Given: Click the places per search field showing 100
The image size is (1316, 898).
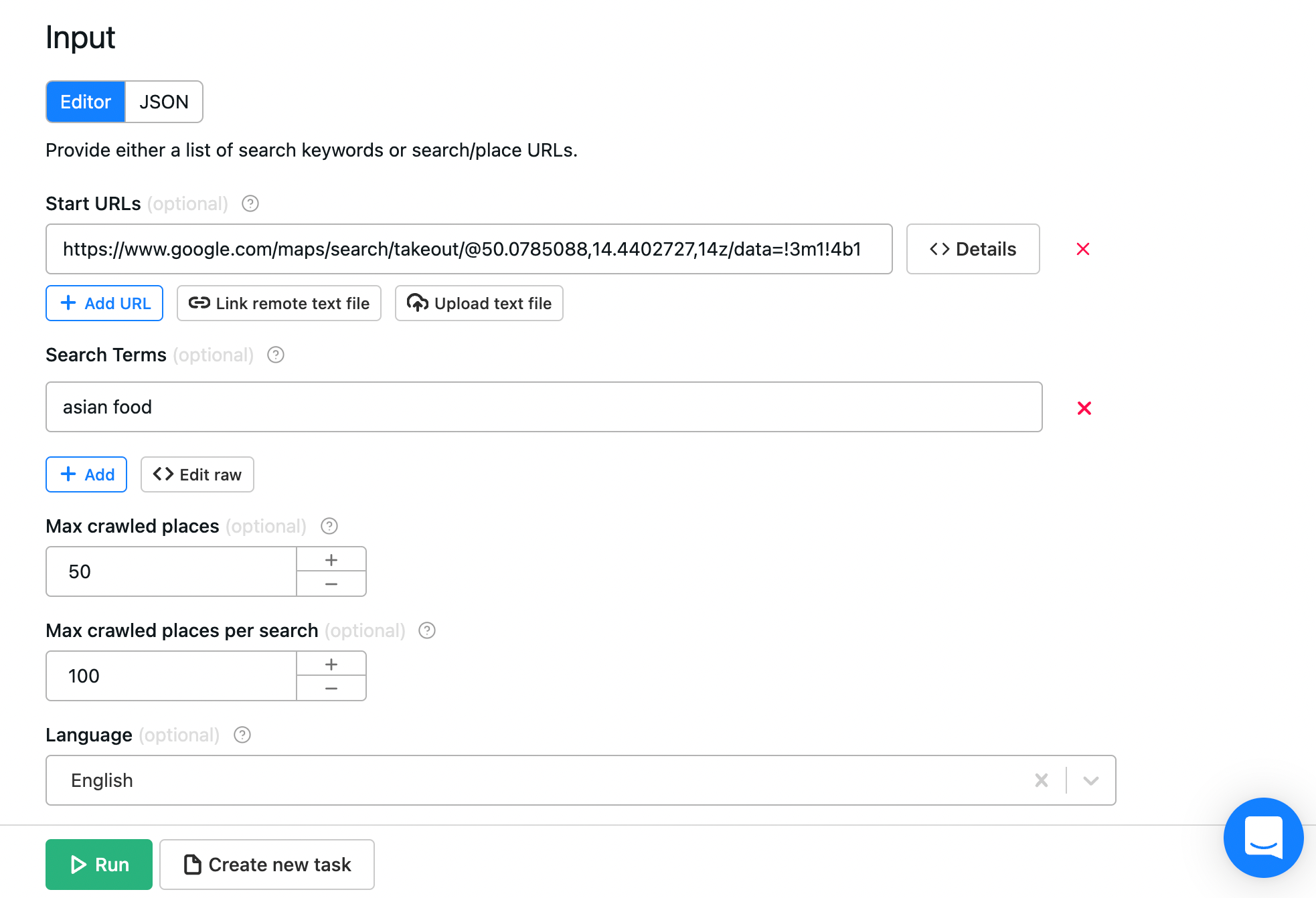Looking at the screenshot, I should click(x=171, y=676).
